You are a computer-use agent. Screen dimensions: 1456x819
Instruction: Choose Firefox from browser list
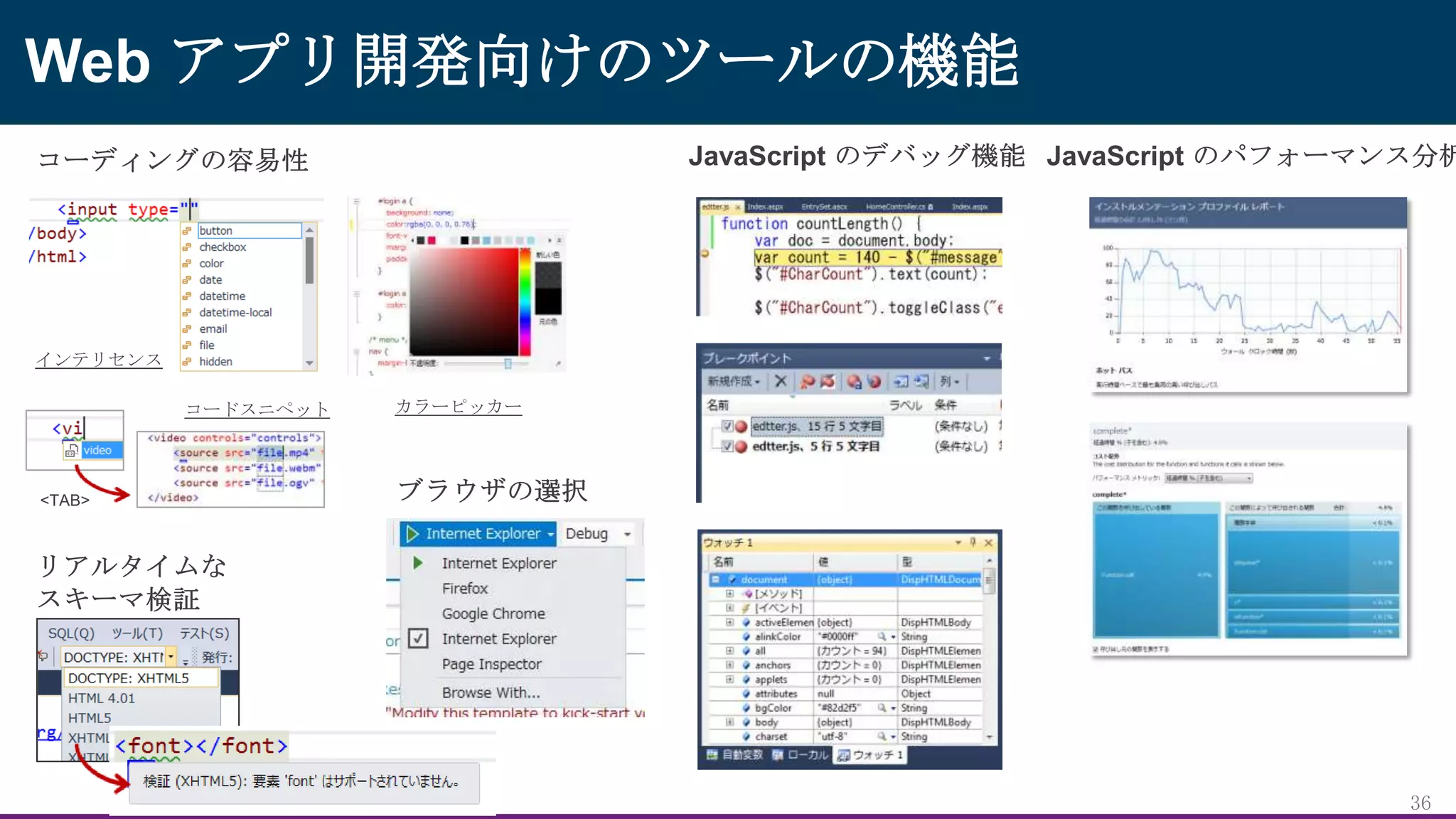tap(465, 589)
